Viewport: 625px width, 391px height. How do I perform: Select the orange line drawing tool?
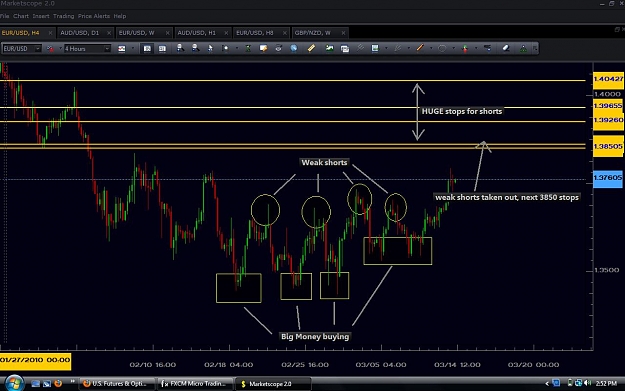420,48
